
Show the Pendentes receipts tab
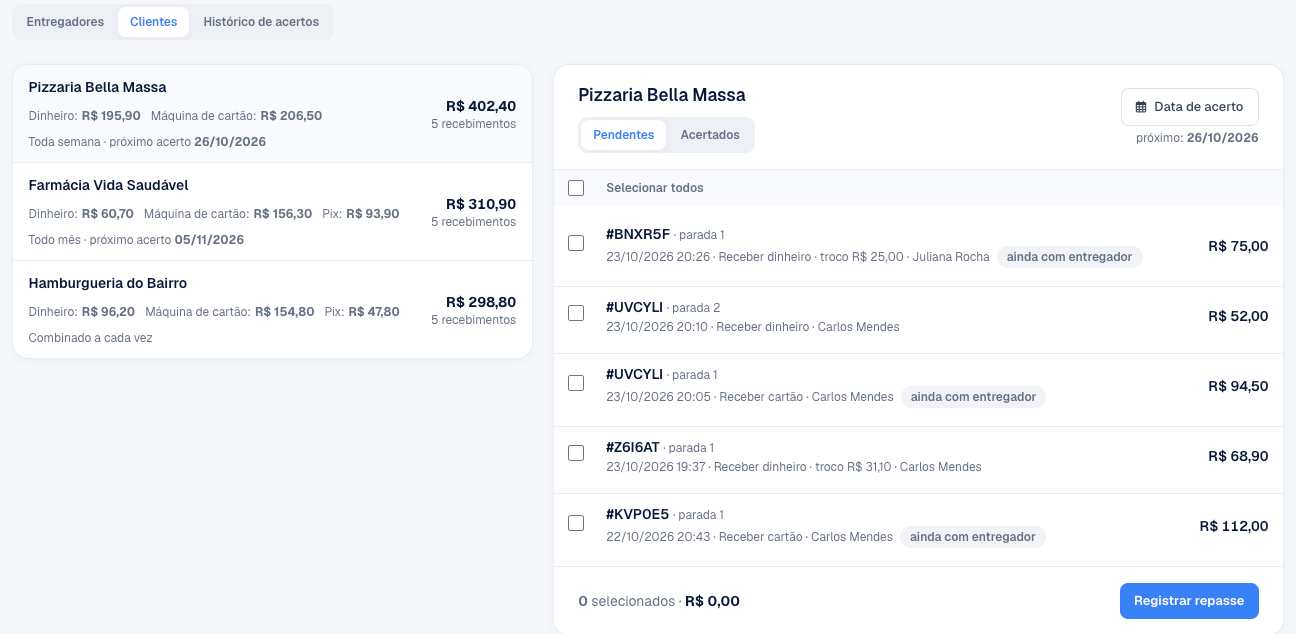pyautogui.click(x=623, y=135)
